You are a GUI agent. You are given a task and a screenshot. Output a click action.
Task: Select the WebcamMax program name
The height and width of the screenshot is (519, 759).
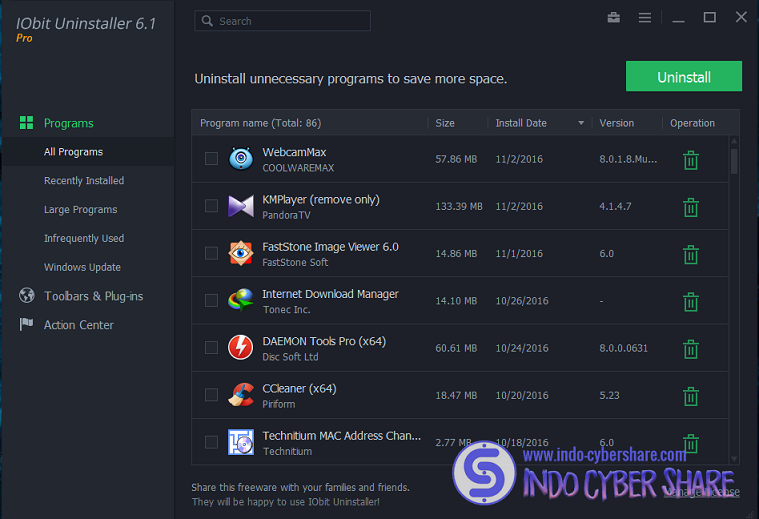pyautogui.click(x=294, y=152)
